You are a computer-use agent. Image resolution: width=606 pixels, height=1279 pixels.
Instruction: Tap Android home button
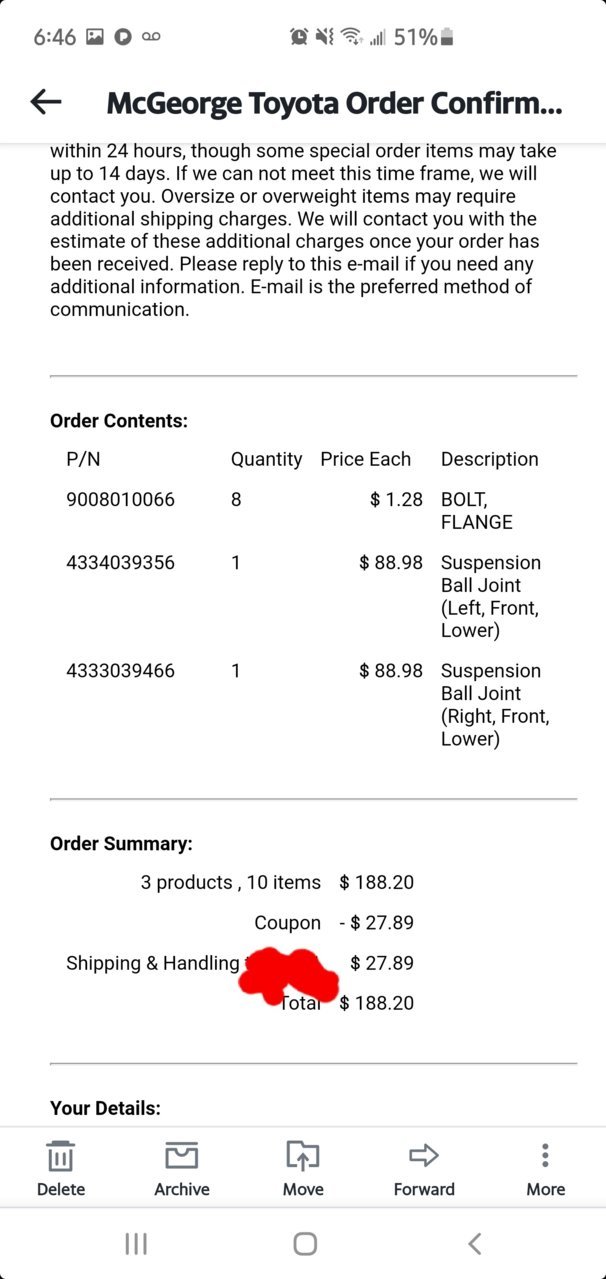[x=305, y=1243]
